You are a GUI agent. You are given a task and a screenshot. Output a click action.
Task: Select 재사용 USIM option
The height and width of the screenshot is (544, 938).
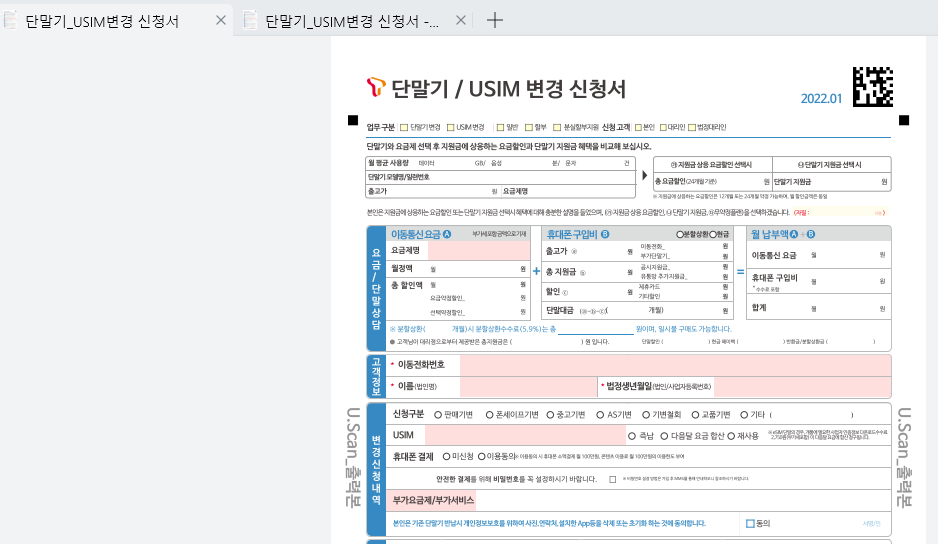tap(731, 436)
